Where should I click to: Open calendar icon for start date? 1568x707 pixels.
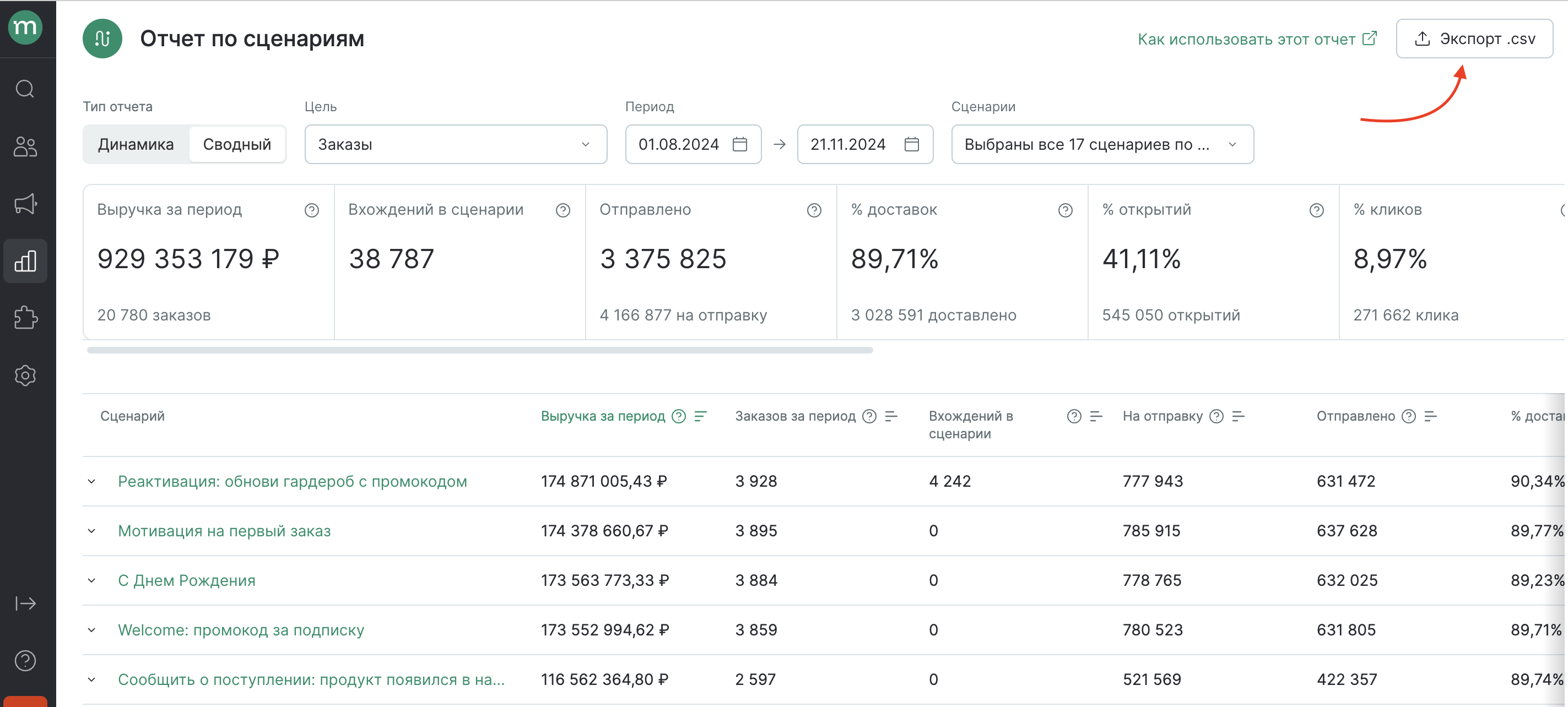(x=739, y=145)
